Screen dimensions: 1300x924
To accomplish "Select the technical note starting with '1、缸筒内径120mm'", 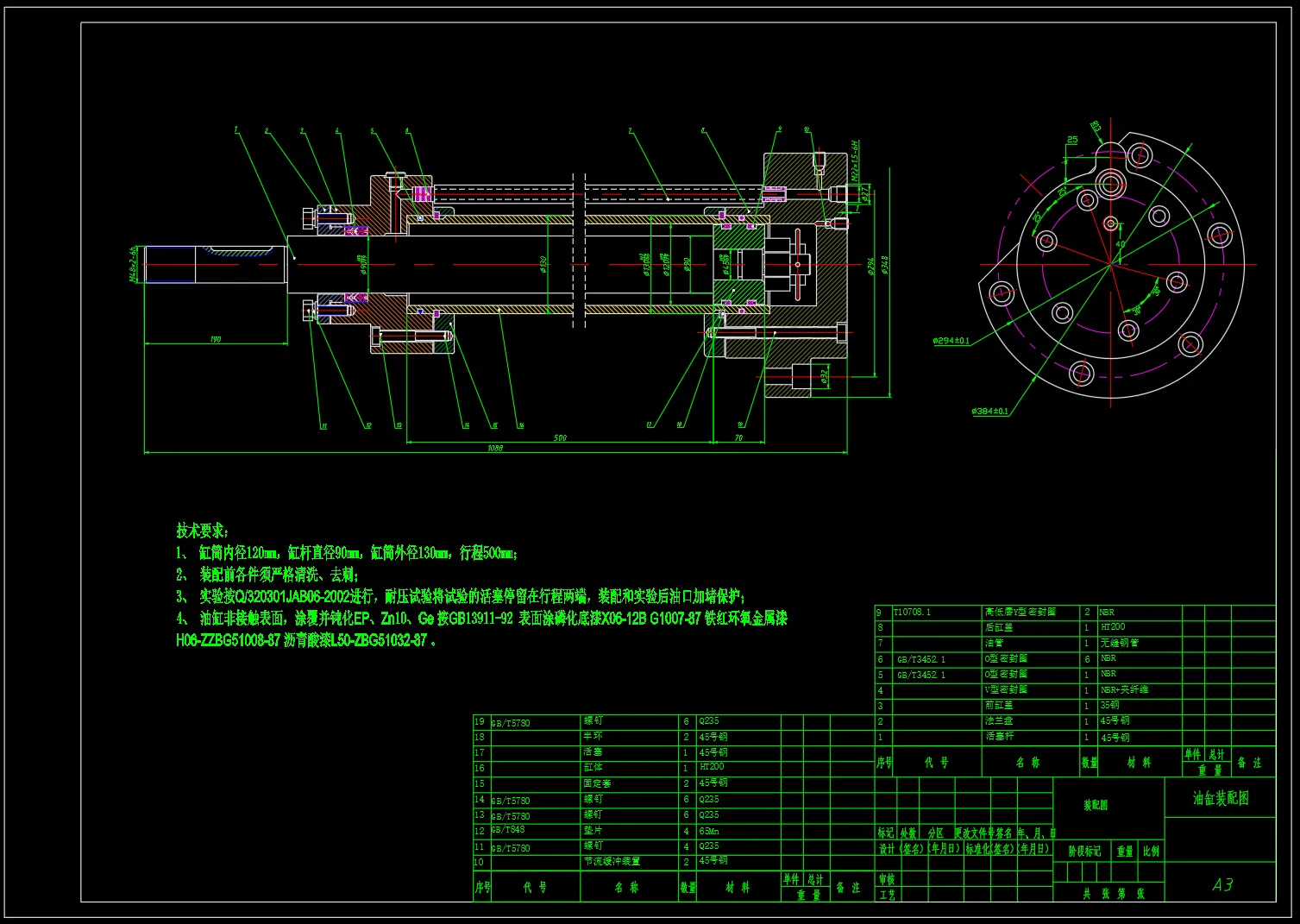I will point(347,553).
